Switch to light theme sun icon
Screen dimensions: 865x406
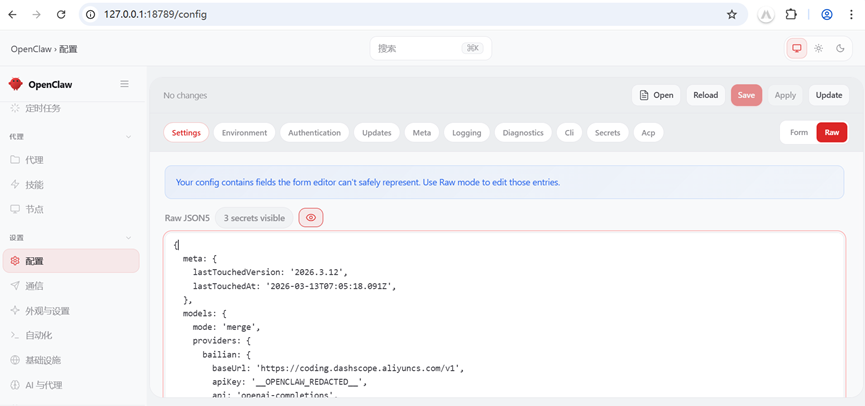pyautogui.click(x=819, y=49)
